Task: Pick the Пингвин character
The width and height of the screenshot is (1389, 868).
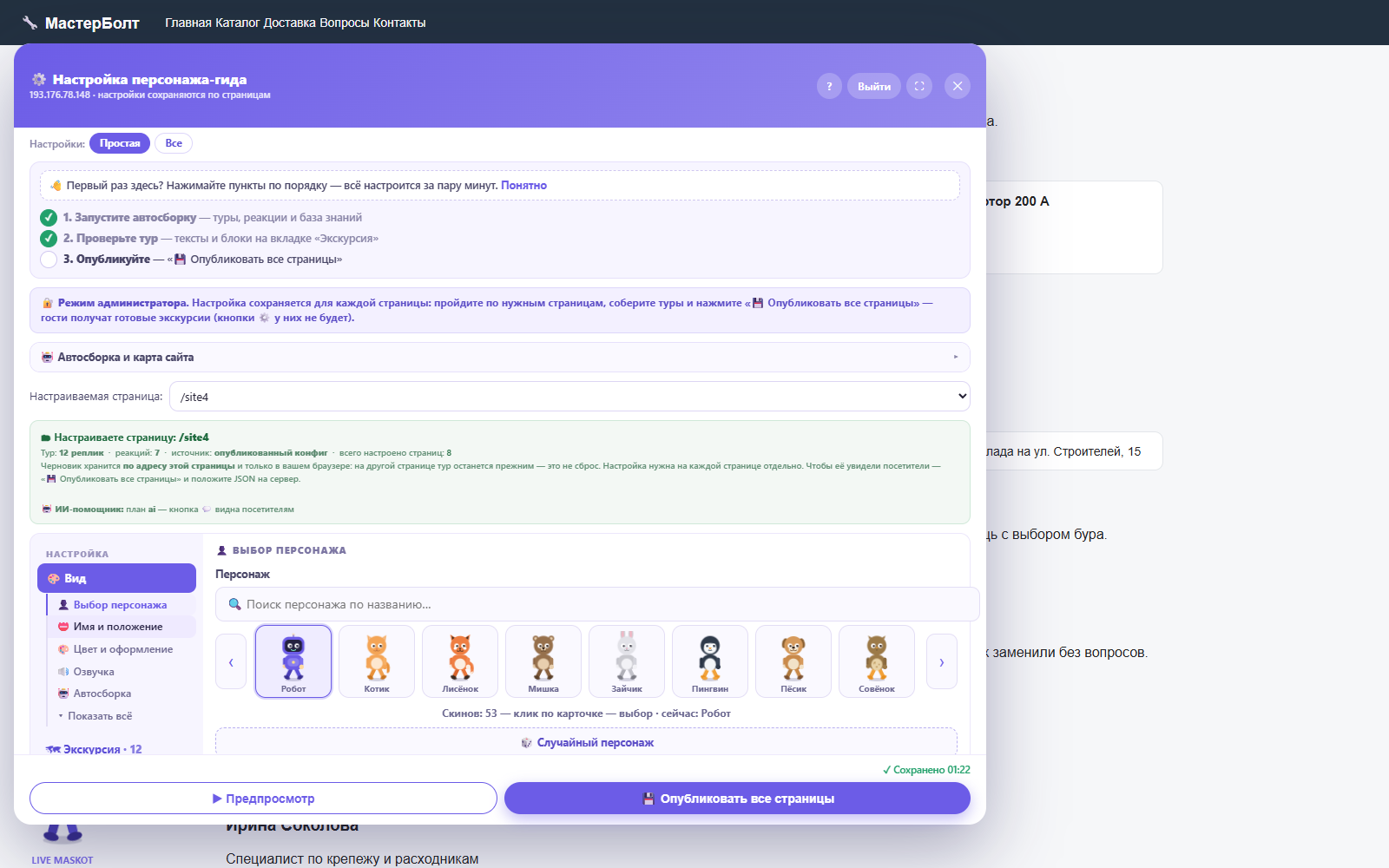Action: tap(710, 661)
